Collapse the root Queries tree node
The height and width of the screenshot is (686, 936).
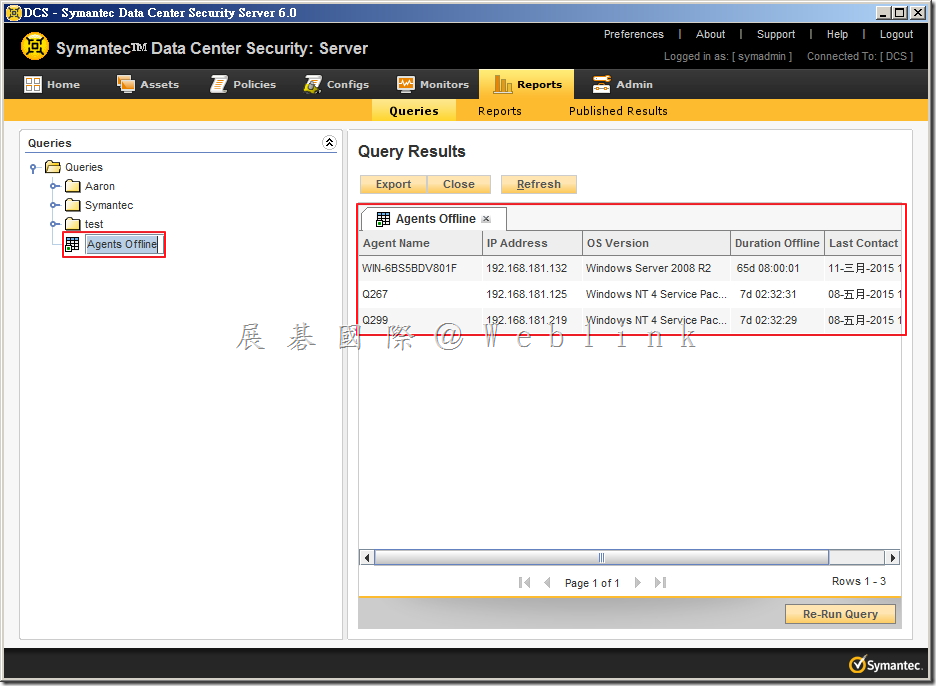tap(33, 168)
